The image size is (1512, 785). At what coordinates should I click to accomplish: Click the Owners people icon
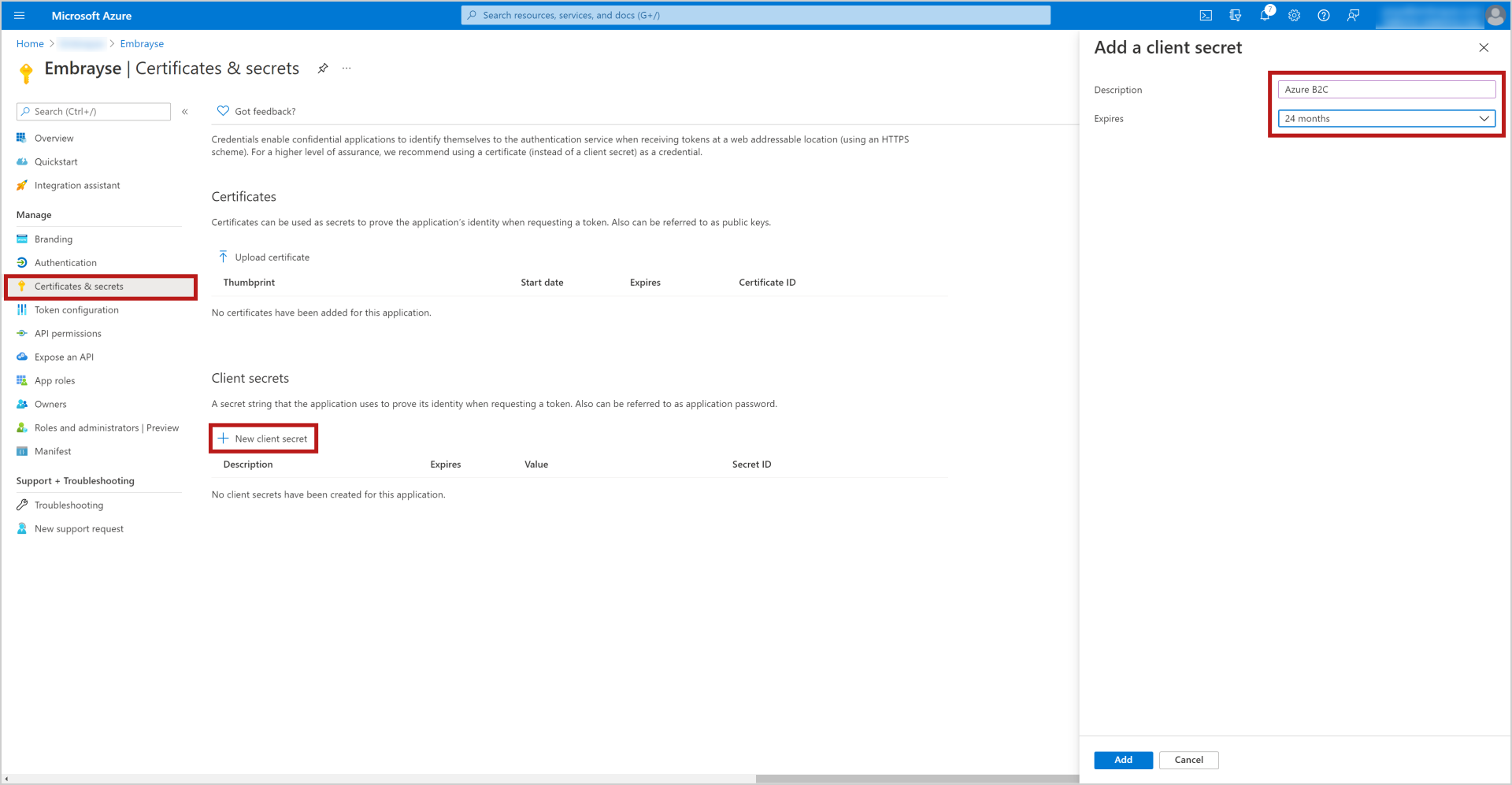click(22, 405)
